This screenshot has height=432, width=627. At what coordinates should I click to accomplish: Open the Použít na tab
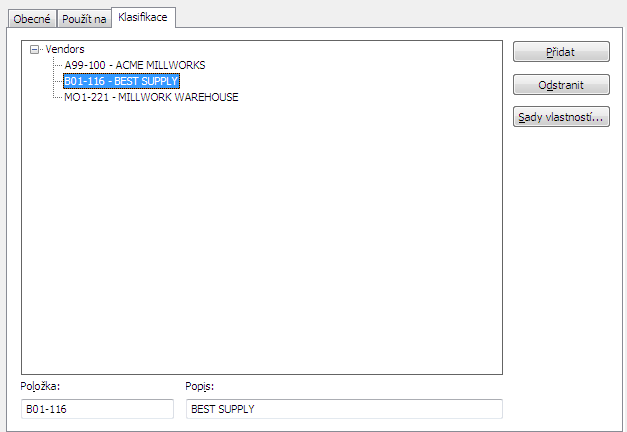pyautogui.click(x=84, y=19)
